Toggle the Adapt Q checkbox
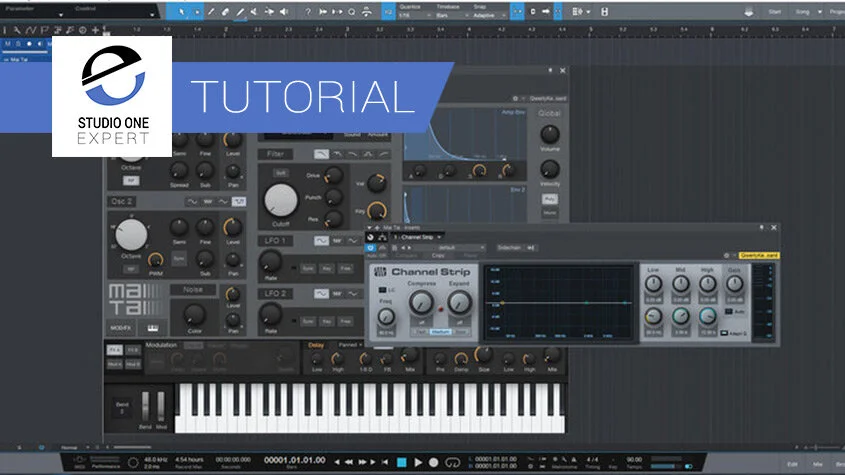Viewport: 845px width, 475px height. [x=724, y=333]
